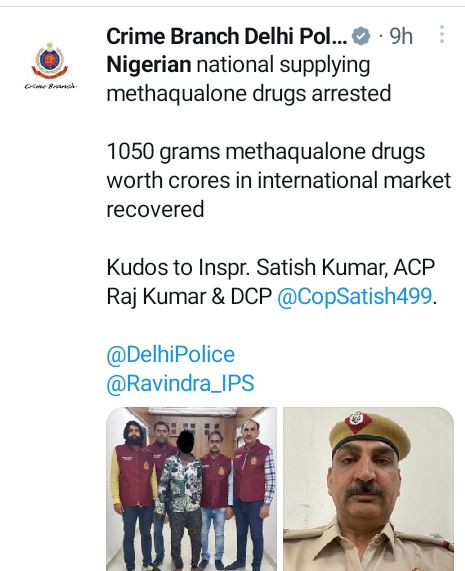The width and height of the screenshot is (465, 571).
Task: Click the Kudos to Inspr. Satish Kumar text
Action: pyautogui.click(x=271, y=267)
